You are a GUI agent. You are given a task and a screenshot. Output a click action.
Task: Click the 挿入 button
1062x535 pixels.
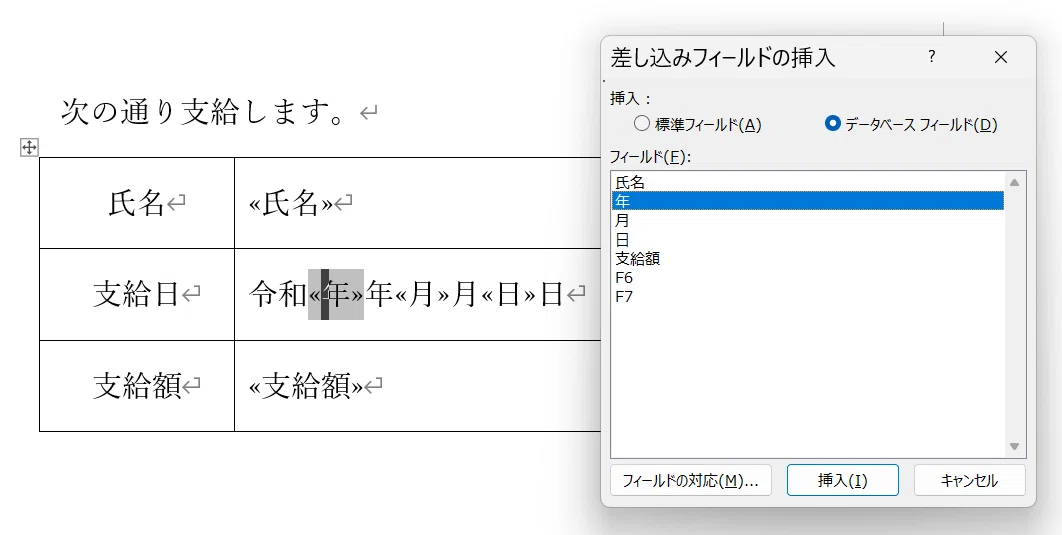[x=843, y=480]
